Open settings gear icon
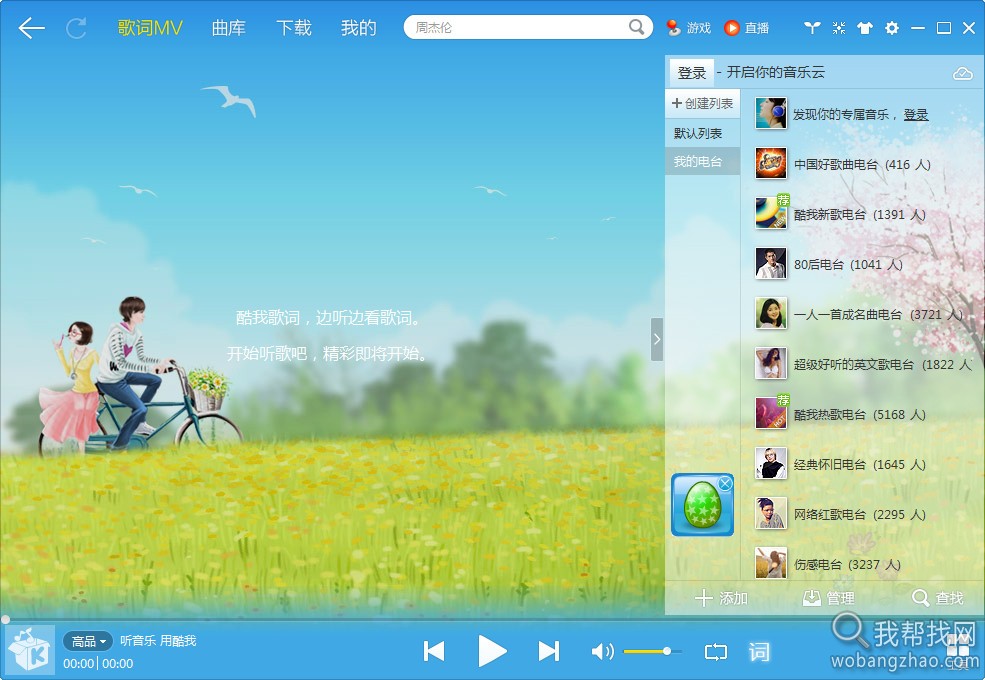Image resolution: width=985 pixels, height=680 pixels. (891, 28)
